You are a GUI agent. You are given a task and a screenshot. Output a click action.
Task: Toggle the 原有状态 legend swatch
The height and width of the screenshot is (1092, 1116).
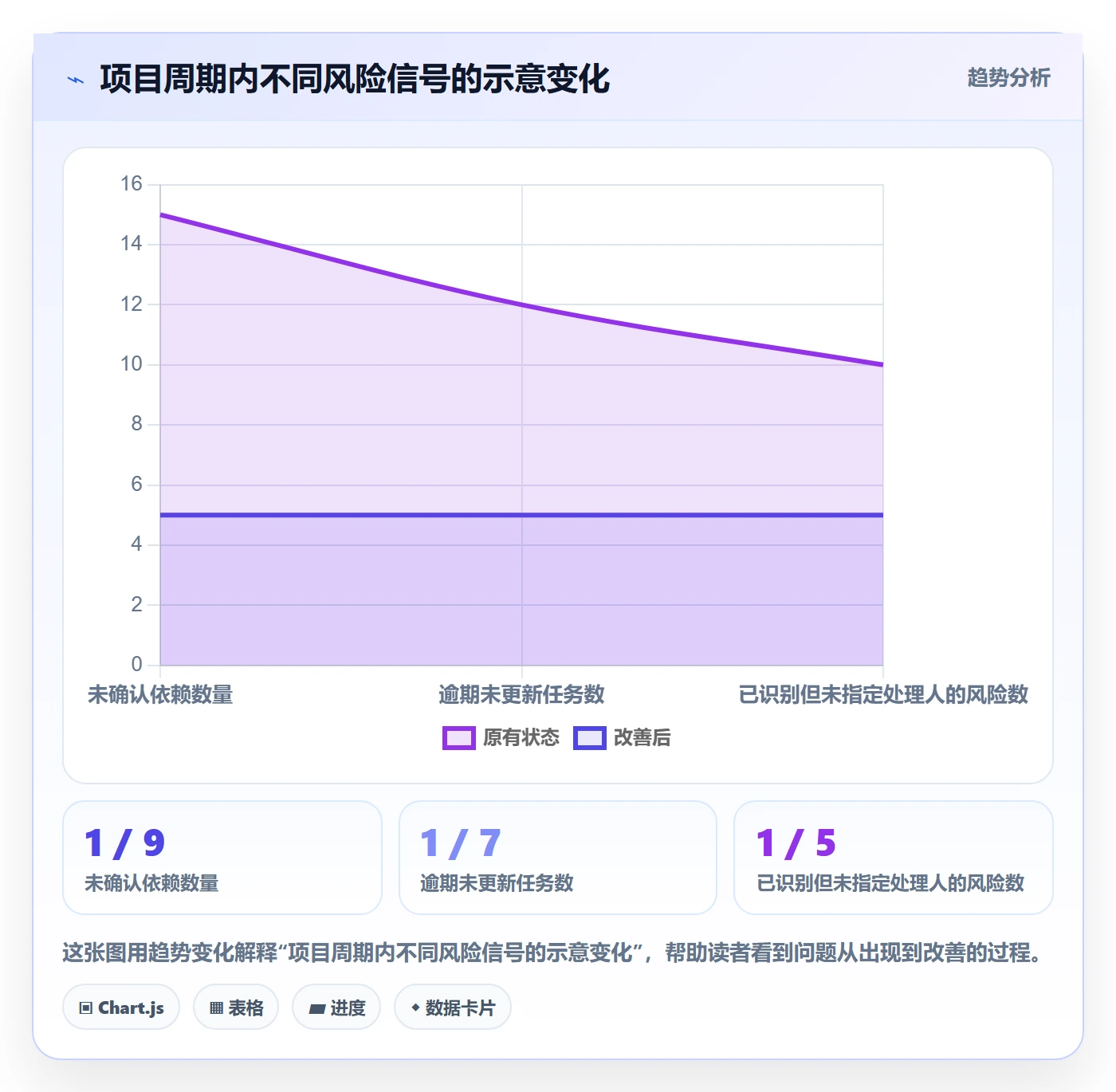tap(459, 738)
